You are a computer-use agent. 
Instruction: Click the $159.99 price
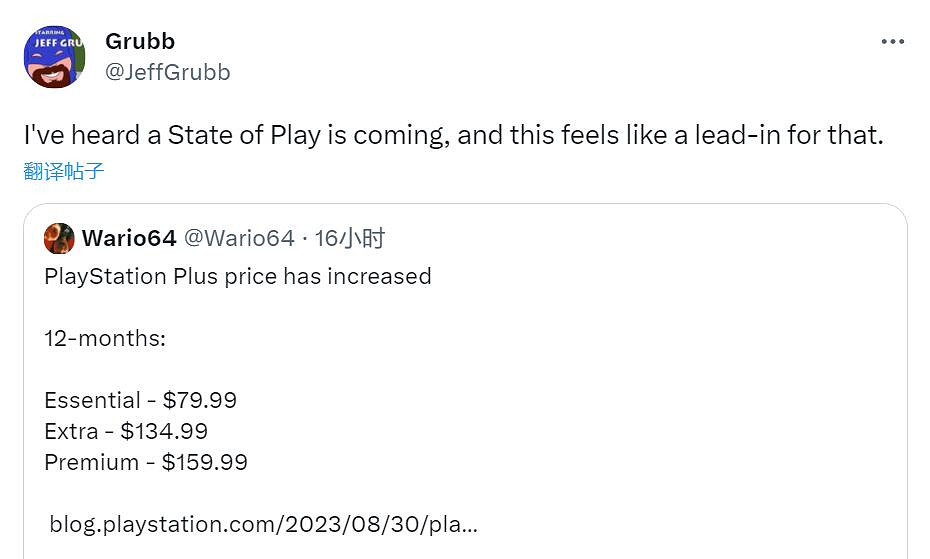[x=205, y=462]
